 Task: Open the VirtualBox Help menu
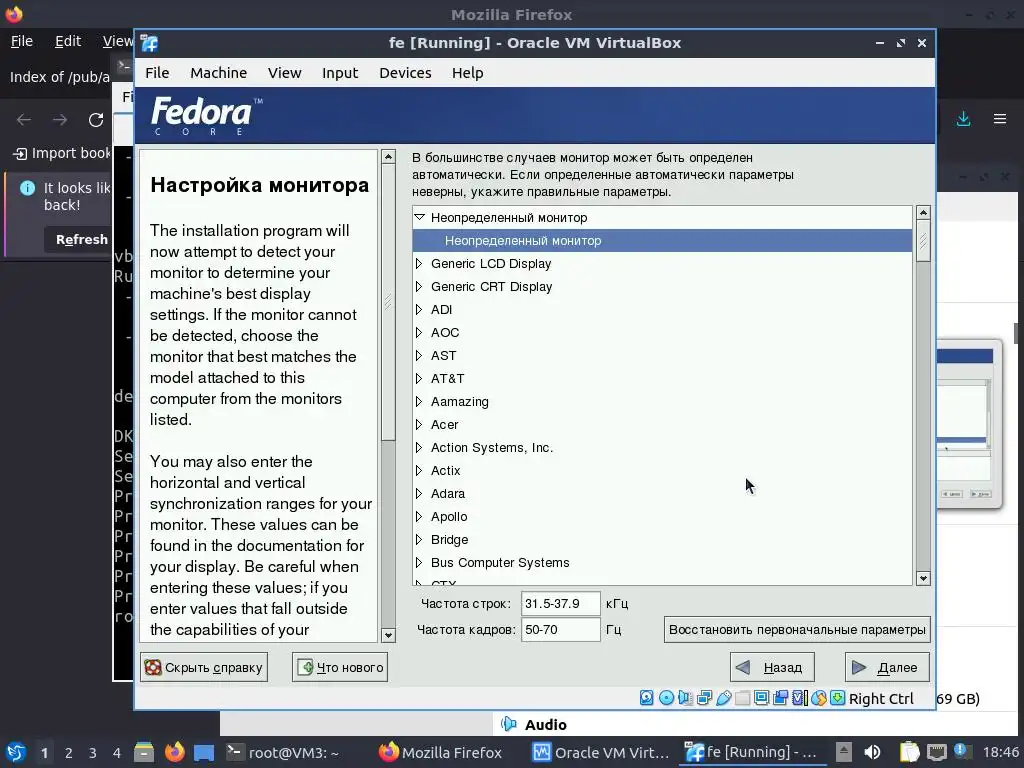click(468, 73)
